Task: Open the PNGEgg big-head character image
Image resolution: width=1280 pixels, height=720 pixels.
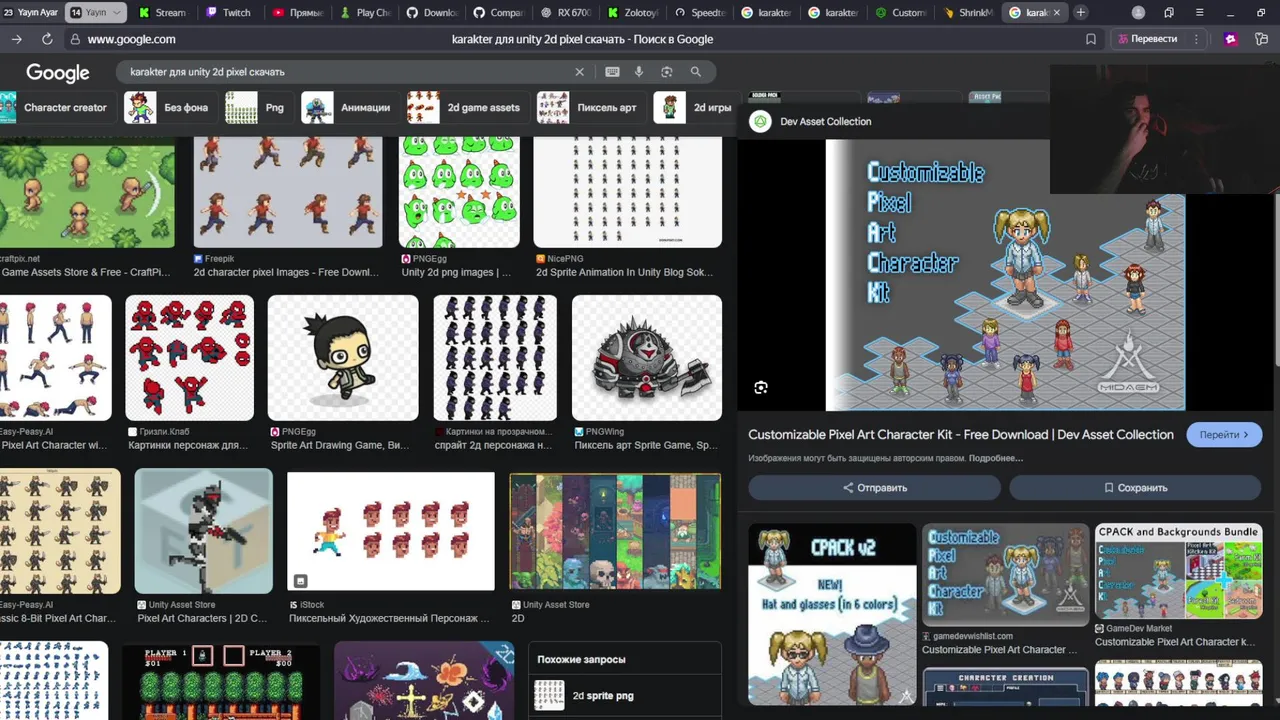Action: click(343, 358)
